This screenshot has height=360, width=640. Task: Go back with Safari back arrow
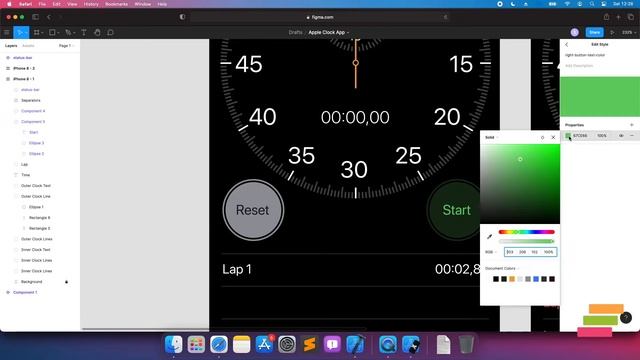point(49,17)
